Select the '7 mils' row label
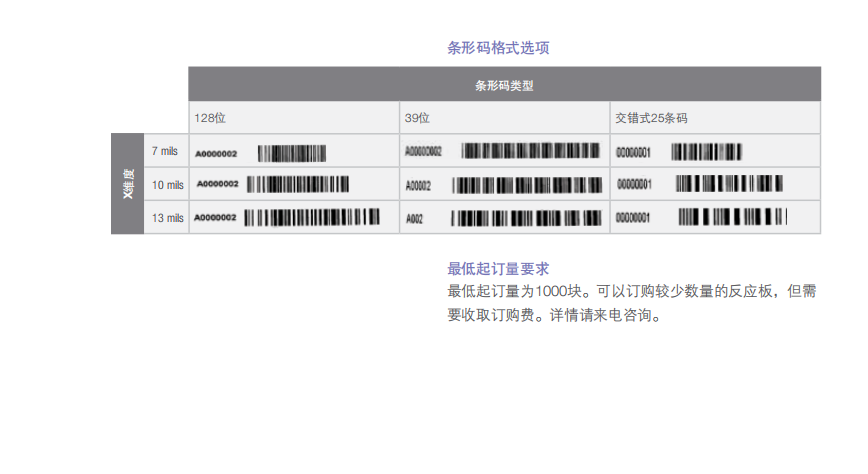The image size is (868, 474). [x=165, y=151]
